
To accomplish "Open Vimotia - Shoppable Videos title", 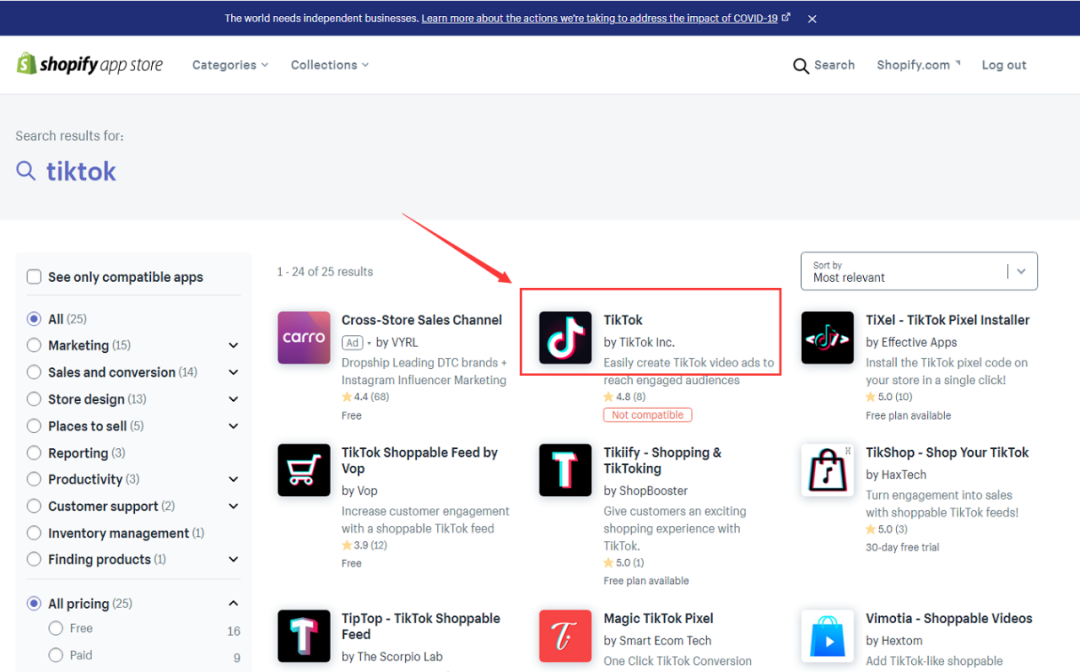I will [948, 618].
